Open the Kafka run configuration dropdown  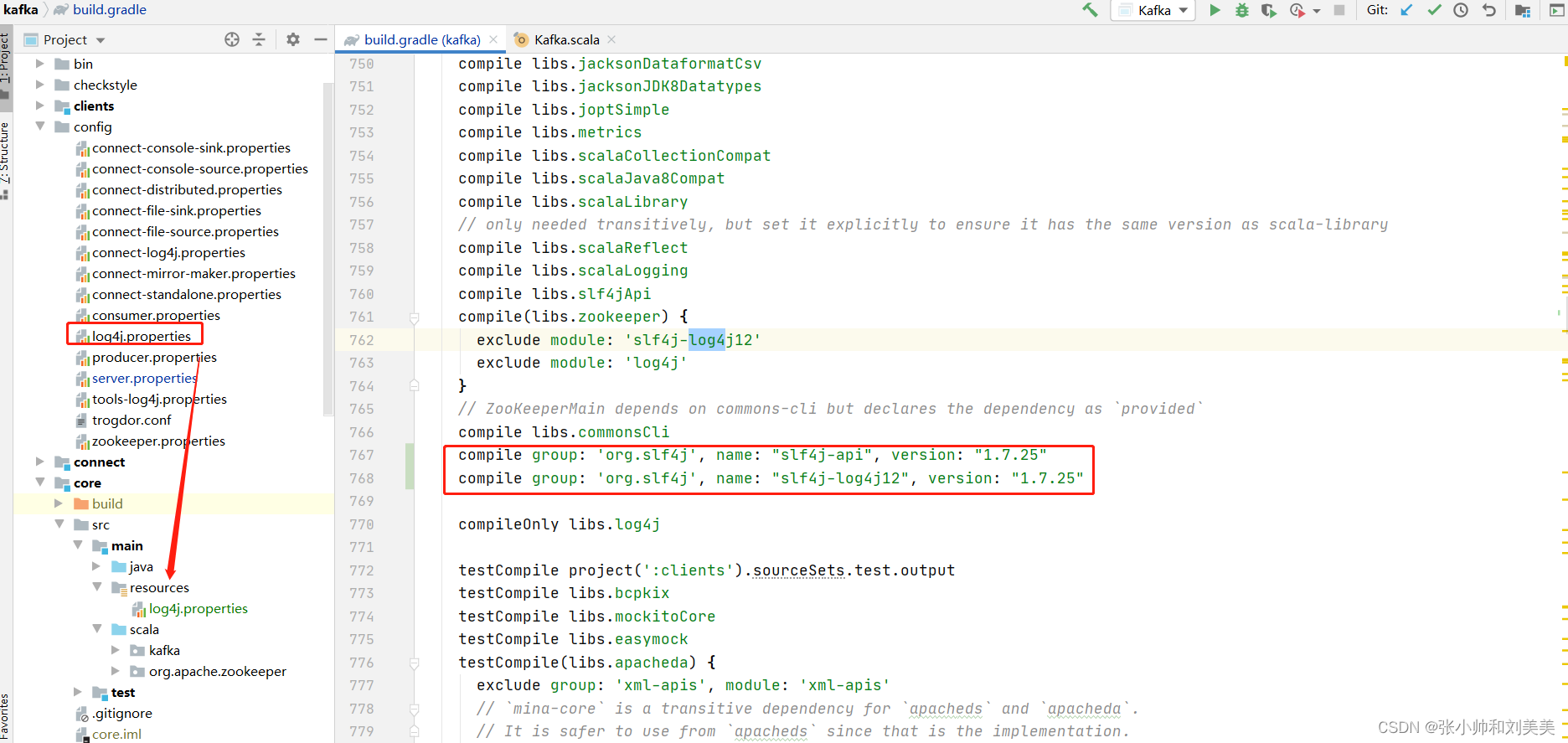point(1153,10)
